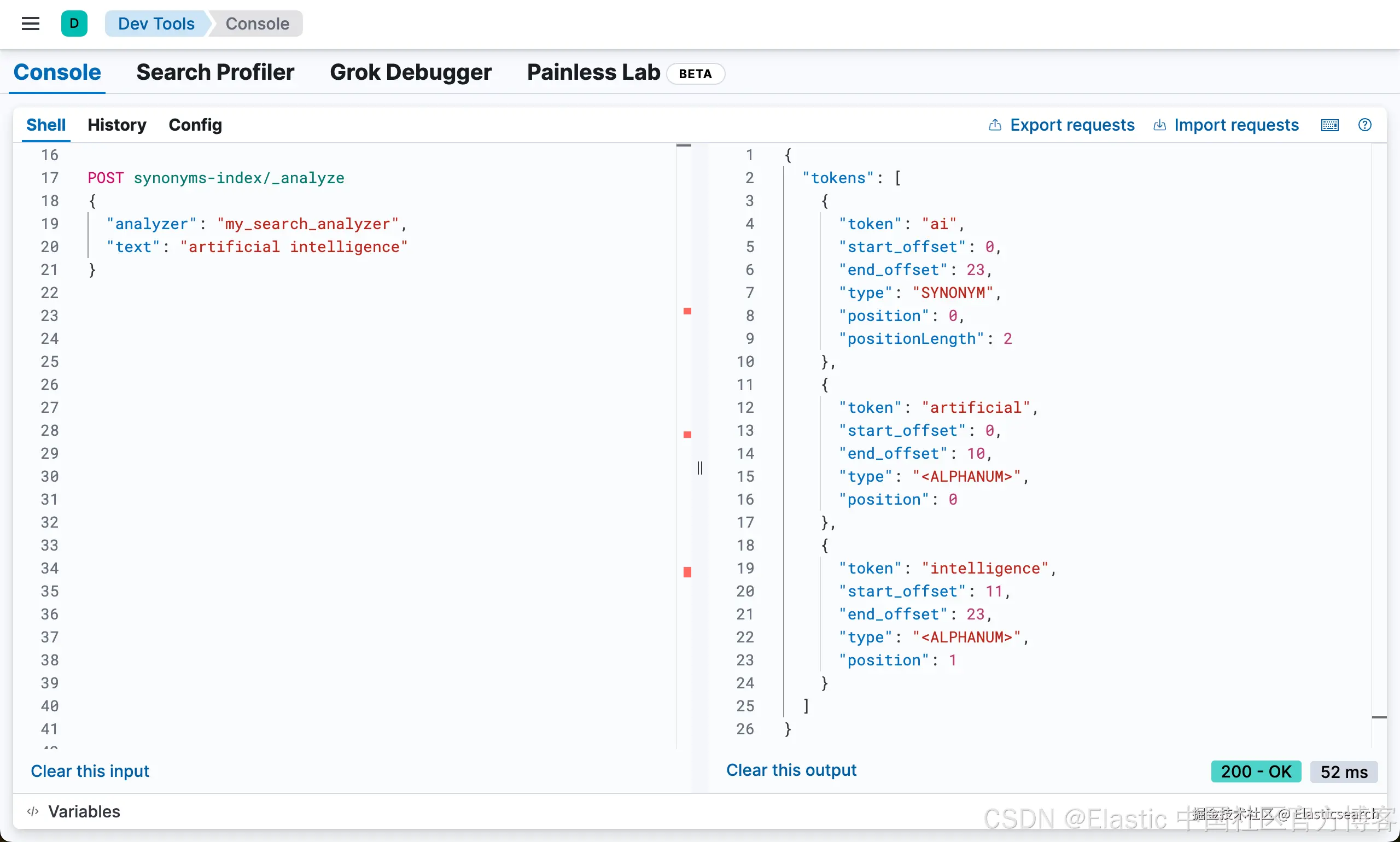Click the Clear this input link
The height and width of the screenshot is (842, 1400).
[90, 771]
